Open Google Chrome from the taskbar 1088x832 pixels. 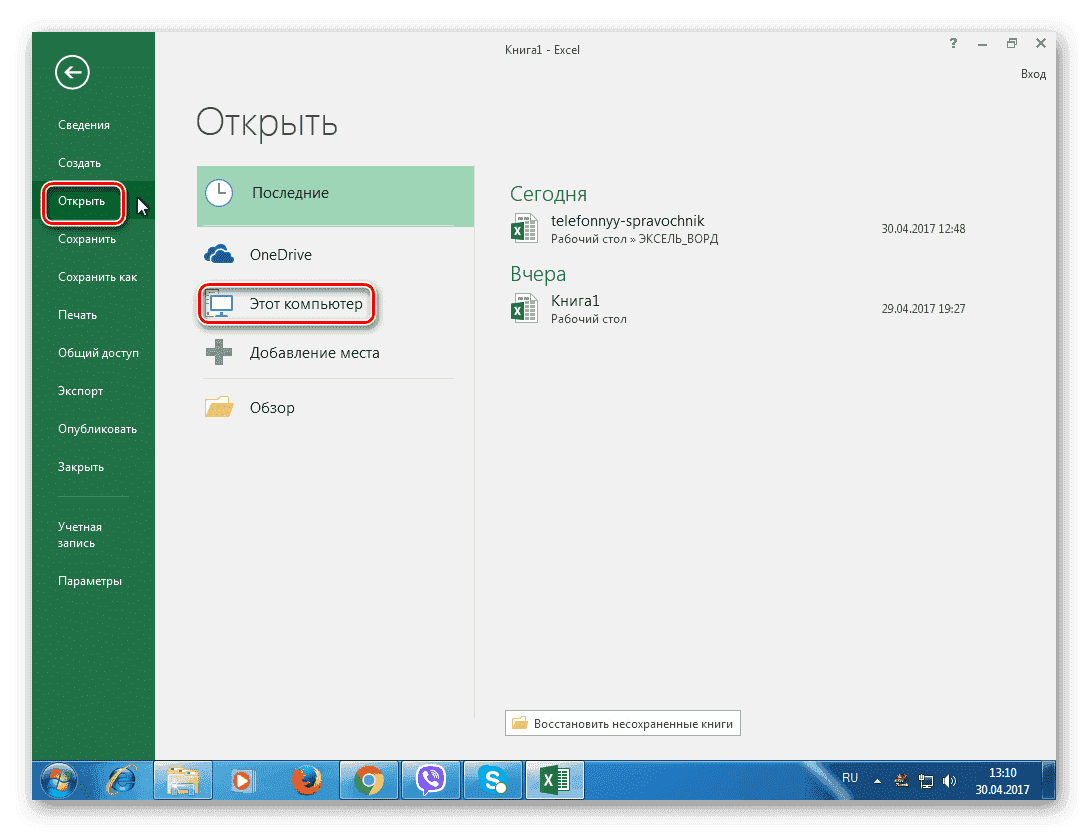pos(369,780)
